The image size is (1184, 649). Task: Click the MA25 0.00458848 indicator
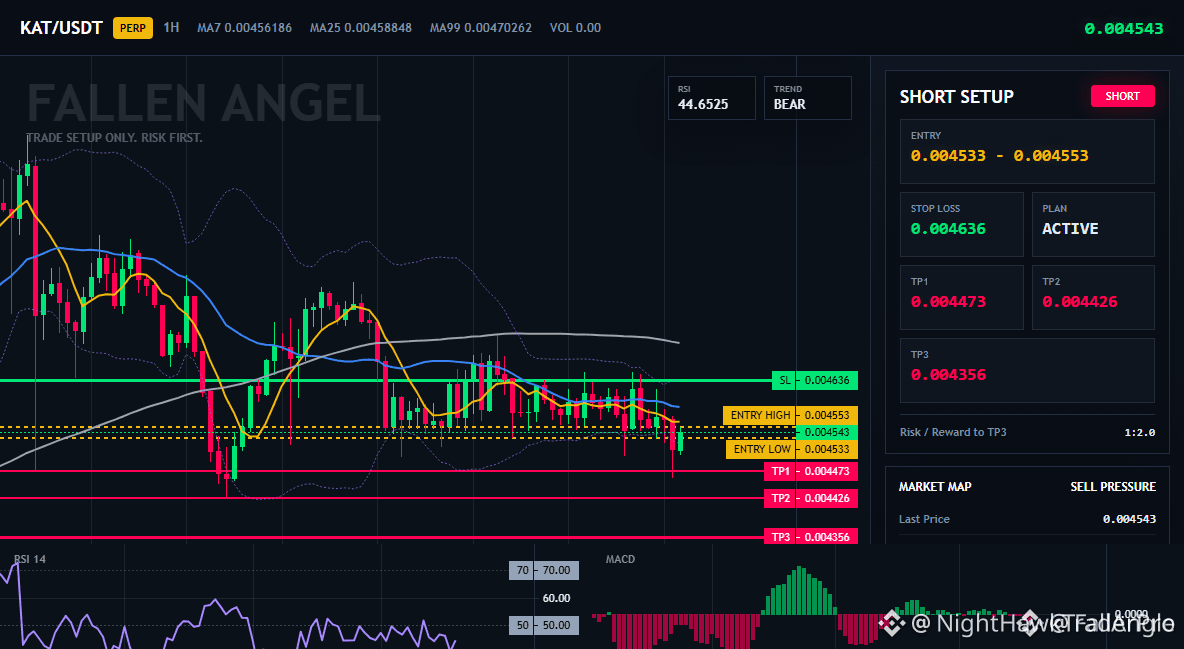tap(361, 28)
